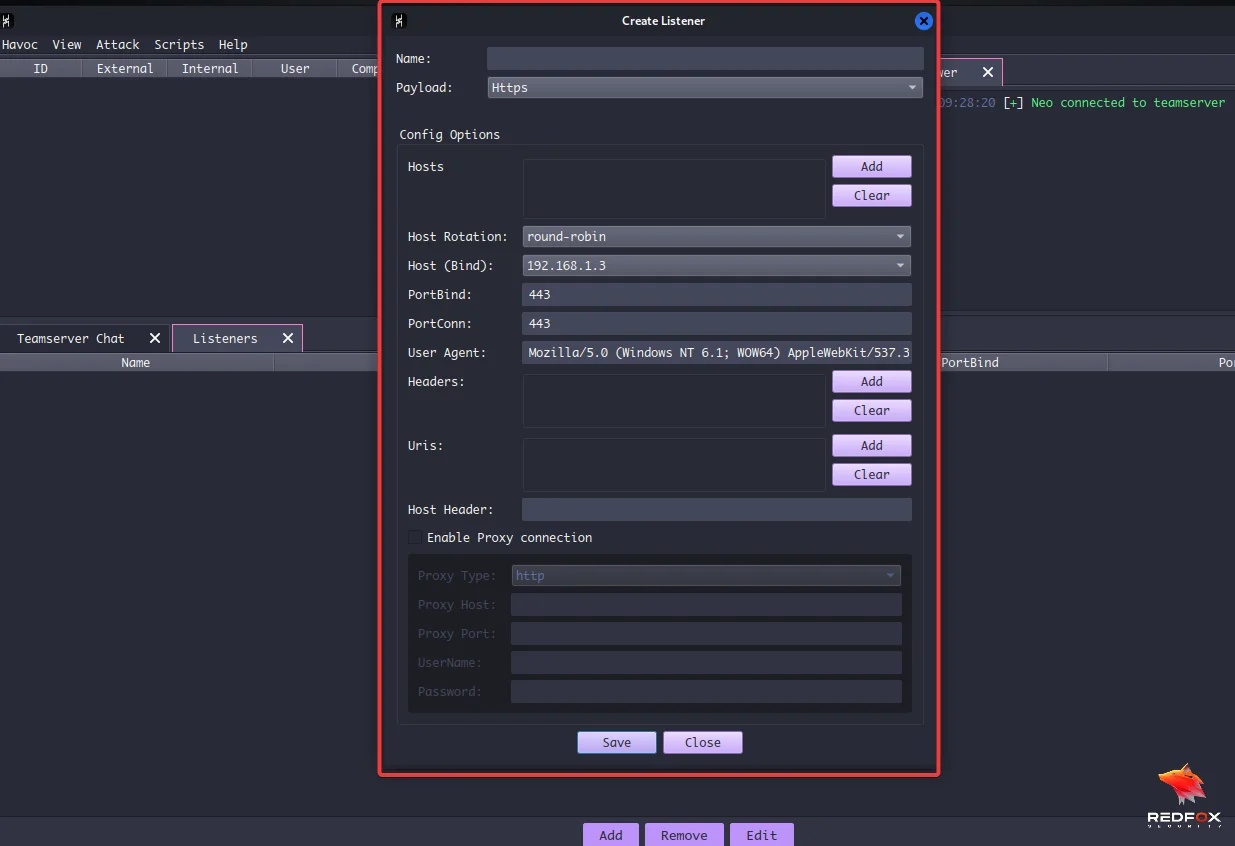Enable the Proxy connection checkbox

(415, 537)
